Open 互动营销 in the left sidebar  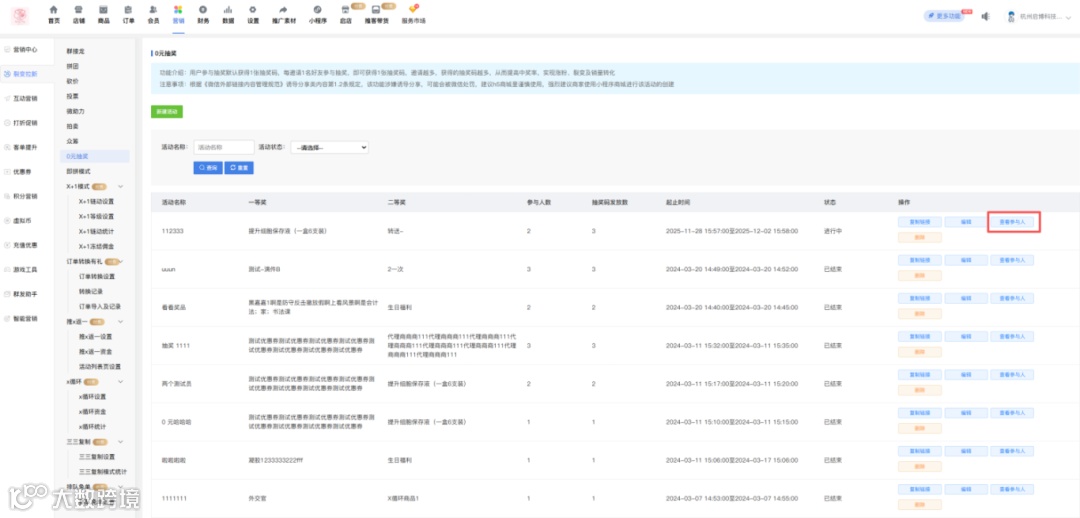point(25,99)
